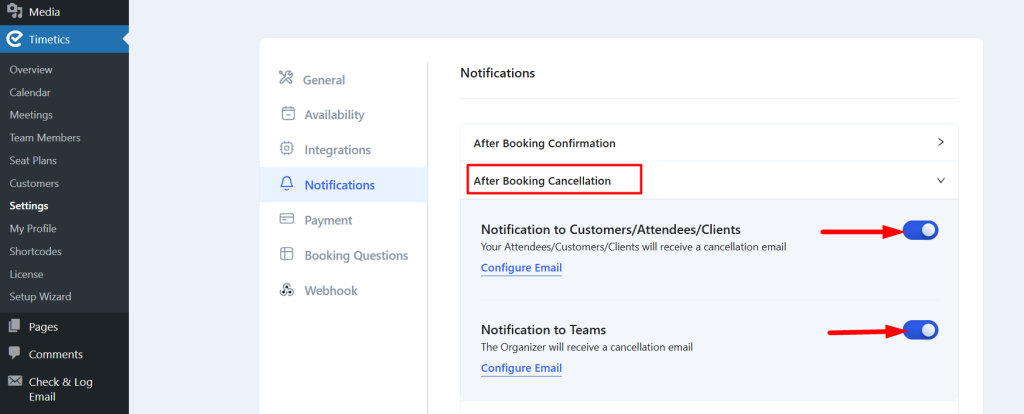This screenshot has width=1024, height=414.
Task: Open Team Members submenu item
Action: click(x=45, y=138)
